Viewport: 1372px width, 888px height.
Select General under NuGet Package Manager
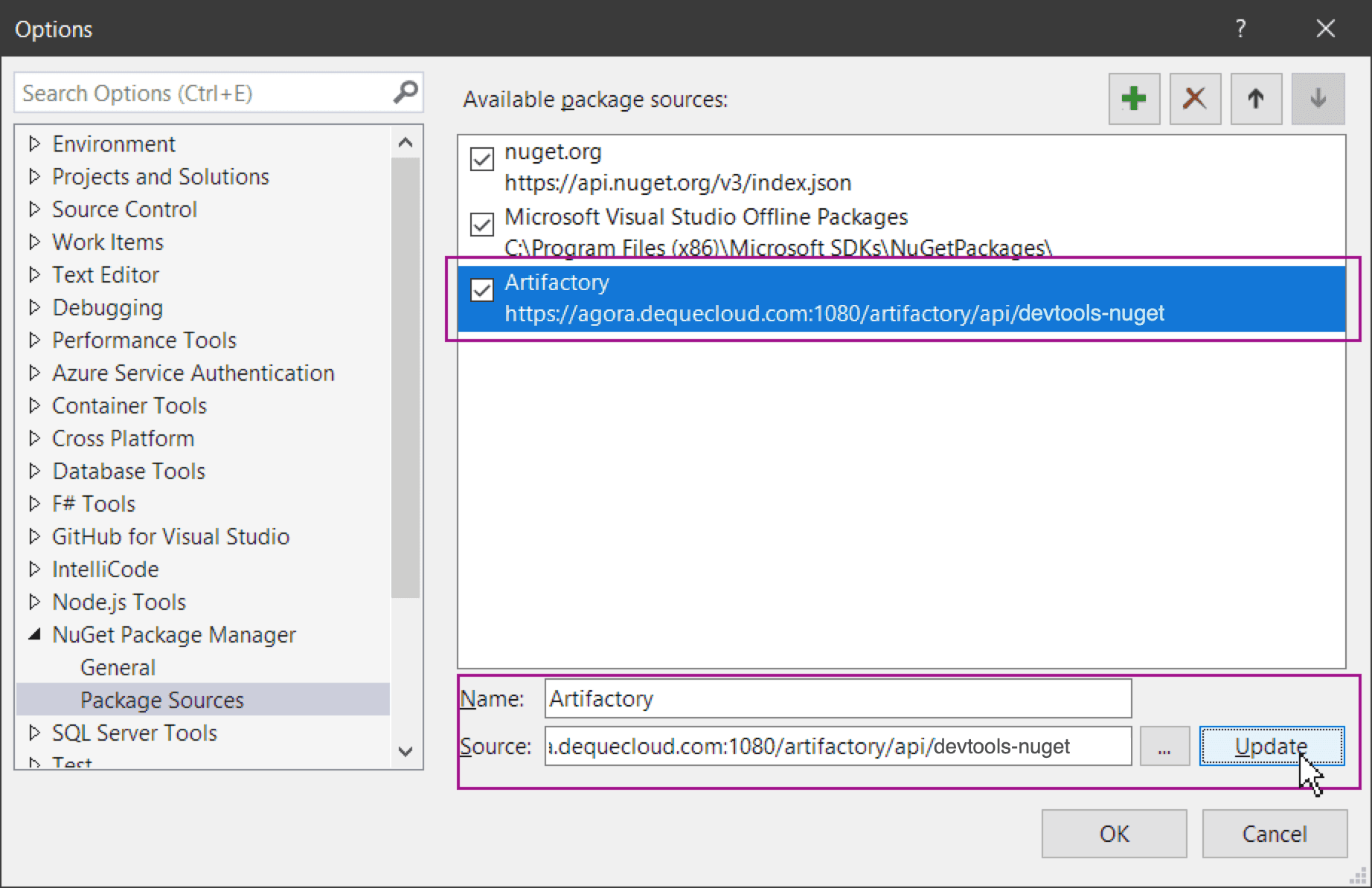118,667
